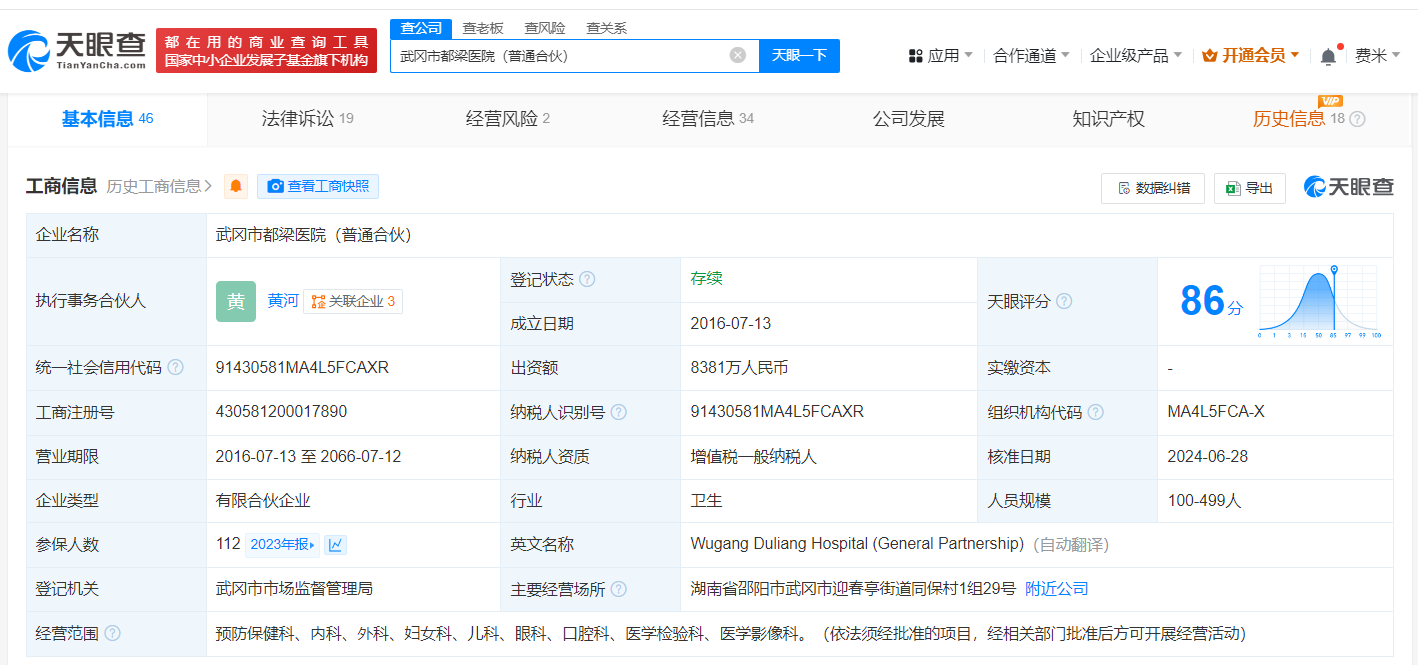Click the orange bell alert icon
The width and height of the screenshot is (1418, 665).
[x=236, y=186]
